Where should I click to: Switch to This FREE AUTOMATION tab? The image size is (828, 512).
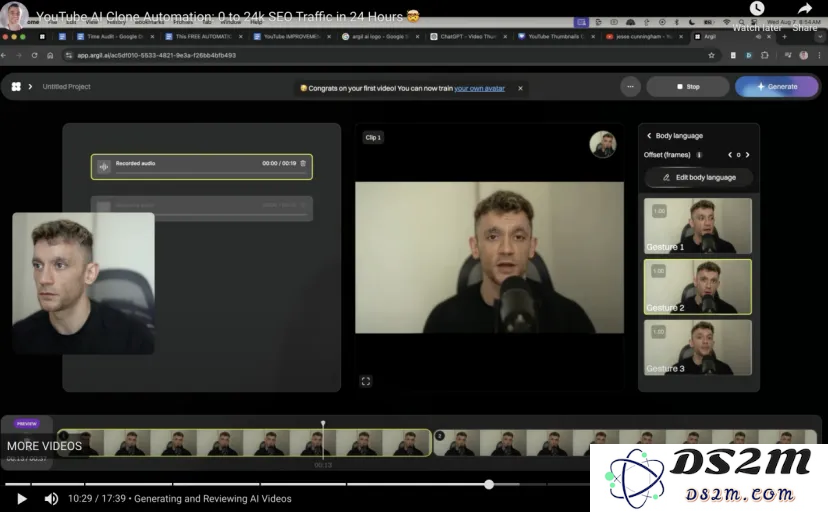[203, 36]
